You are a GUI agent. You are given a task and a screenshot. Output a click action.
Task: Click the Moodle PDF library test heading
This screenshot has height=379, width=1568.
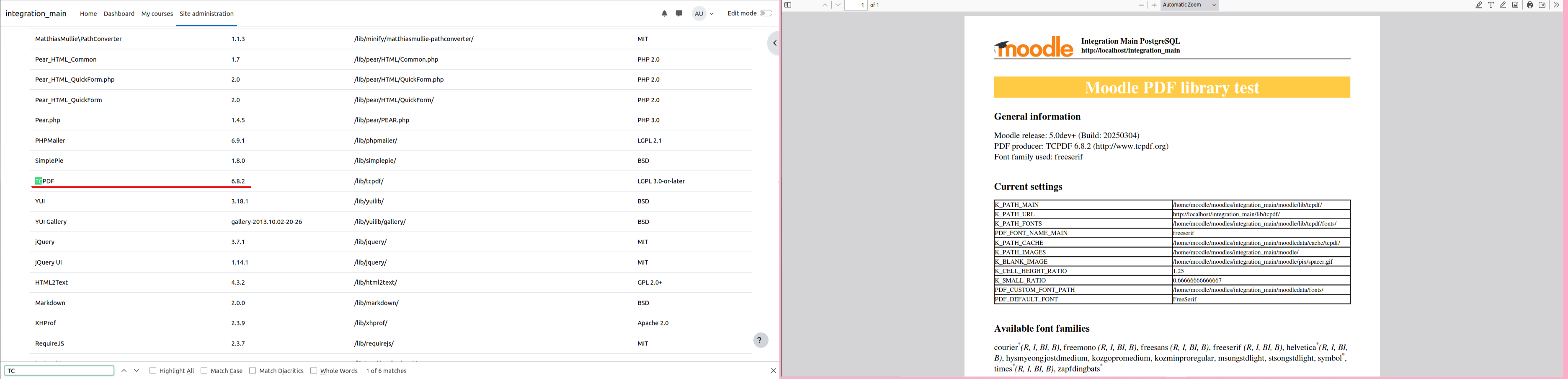pyautogui.click(x=1172, y=88)
